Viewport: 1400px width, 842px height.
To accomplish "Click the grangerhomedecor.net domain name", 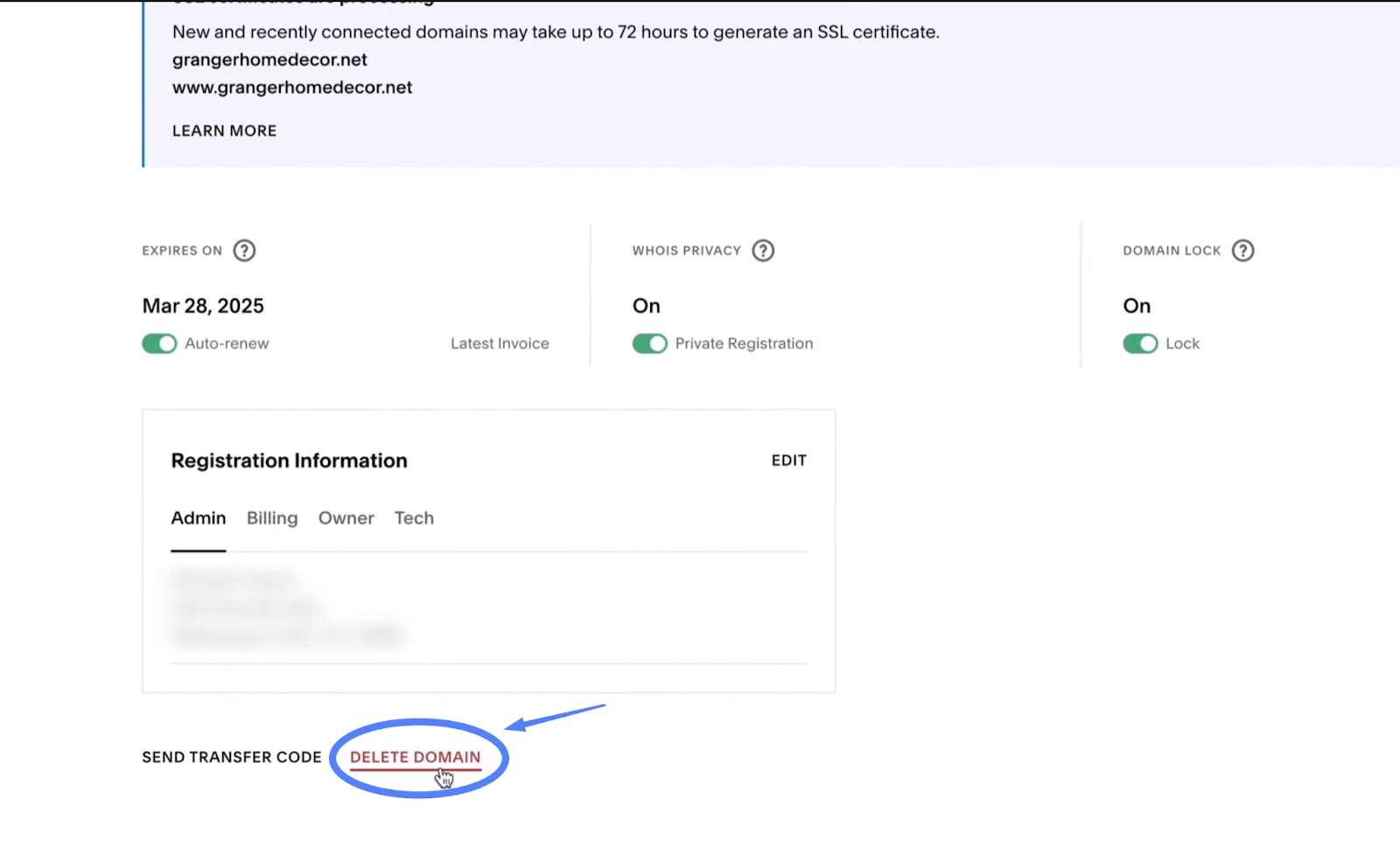I will point(269,59).
